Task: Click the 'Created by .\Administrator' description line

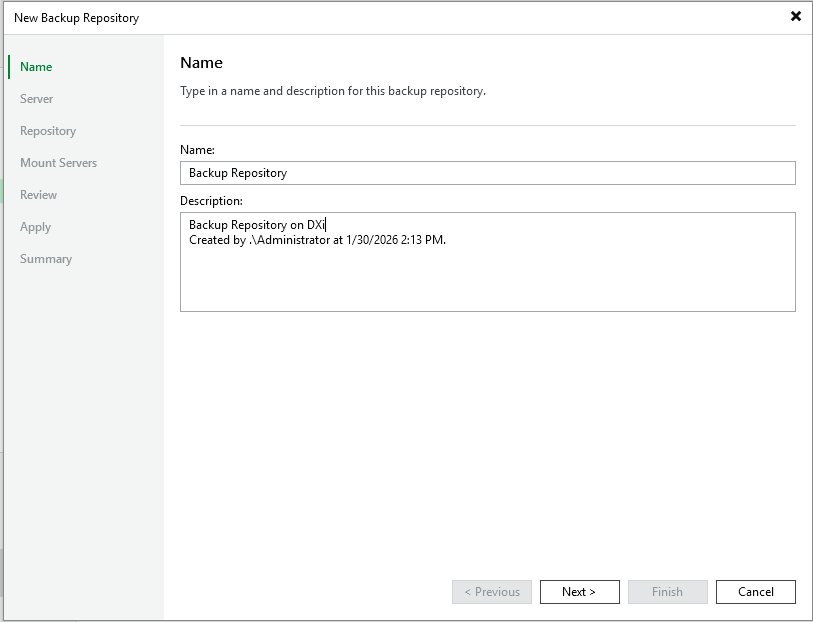Action: [317, 240]
